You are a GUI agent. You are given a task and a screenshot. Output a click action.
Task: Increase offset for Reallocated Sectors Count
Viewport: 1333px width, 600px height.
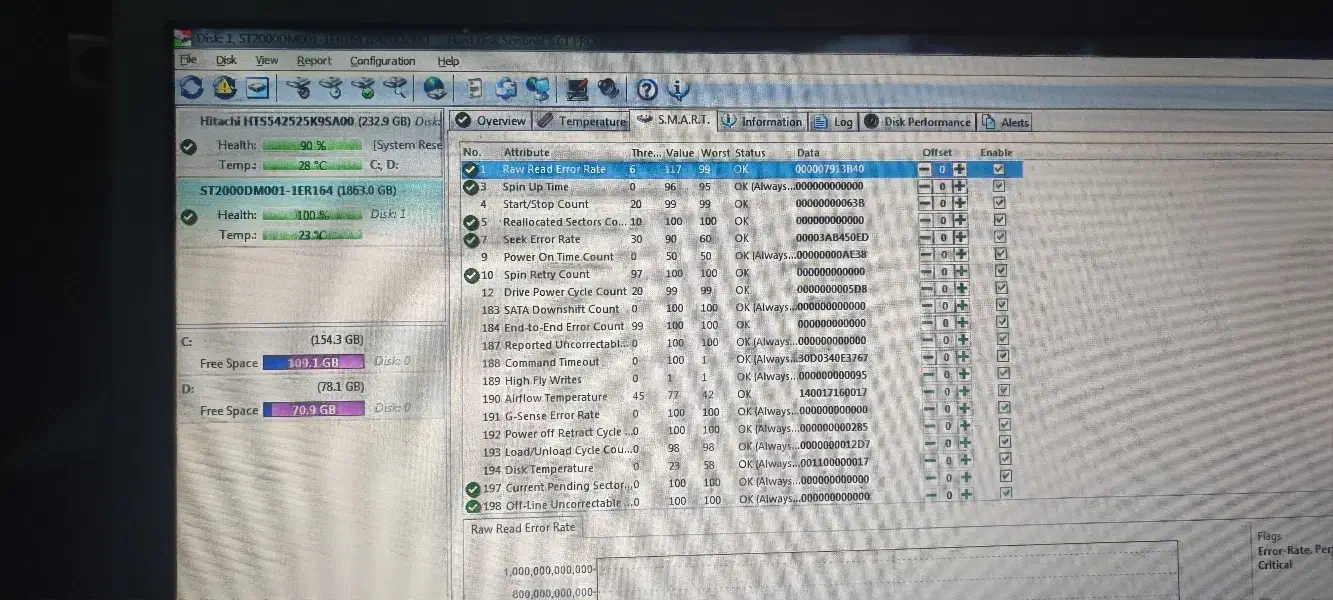tap(960, 220)
